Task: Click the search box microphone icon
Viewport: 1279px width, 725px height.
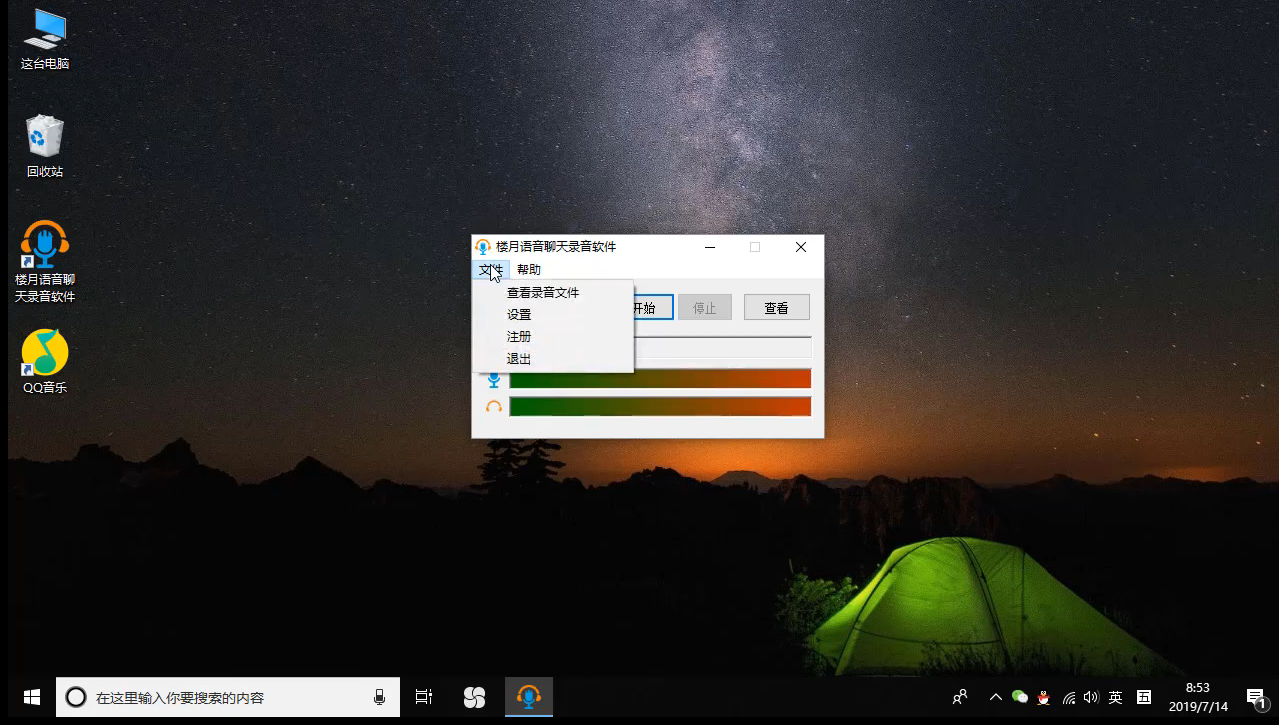Action: [x=380, y=697]
